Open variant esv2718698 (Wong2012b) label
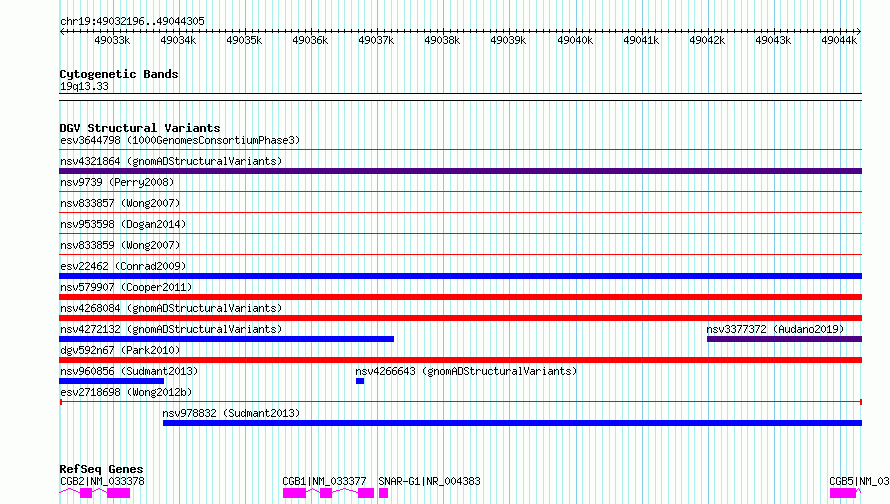This screenshot has width=890, height=504. (x=126, y=392)
